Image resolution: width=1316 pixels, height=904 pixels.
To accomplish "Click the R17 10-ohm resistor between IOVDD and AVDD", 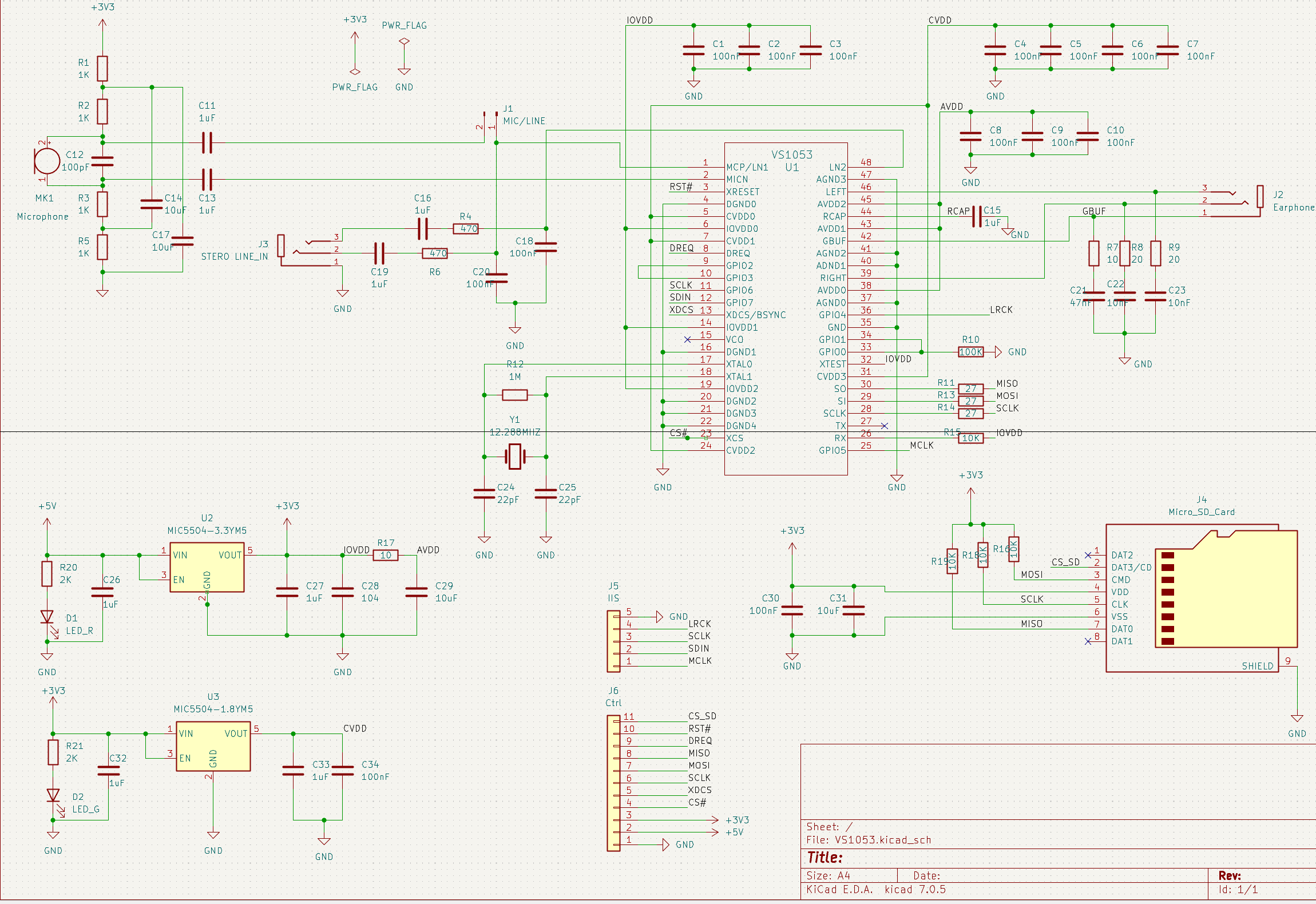I will (386, 555).
